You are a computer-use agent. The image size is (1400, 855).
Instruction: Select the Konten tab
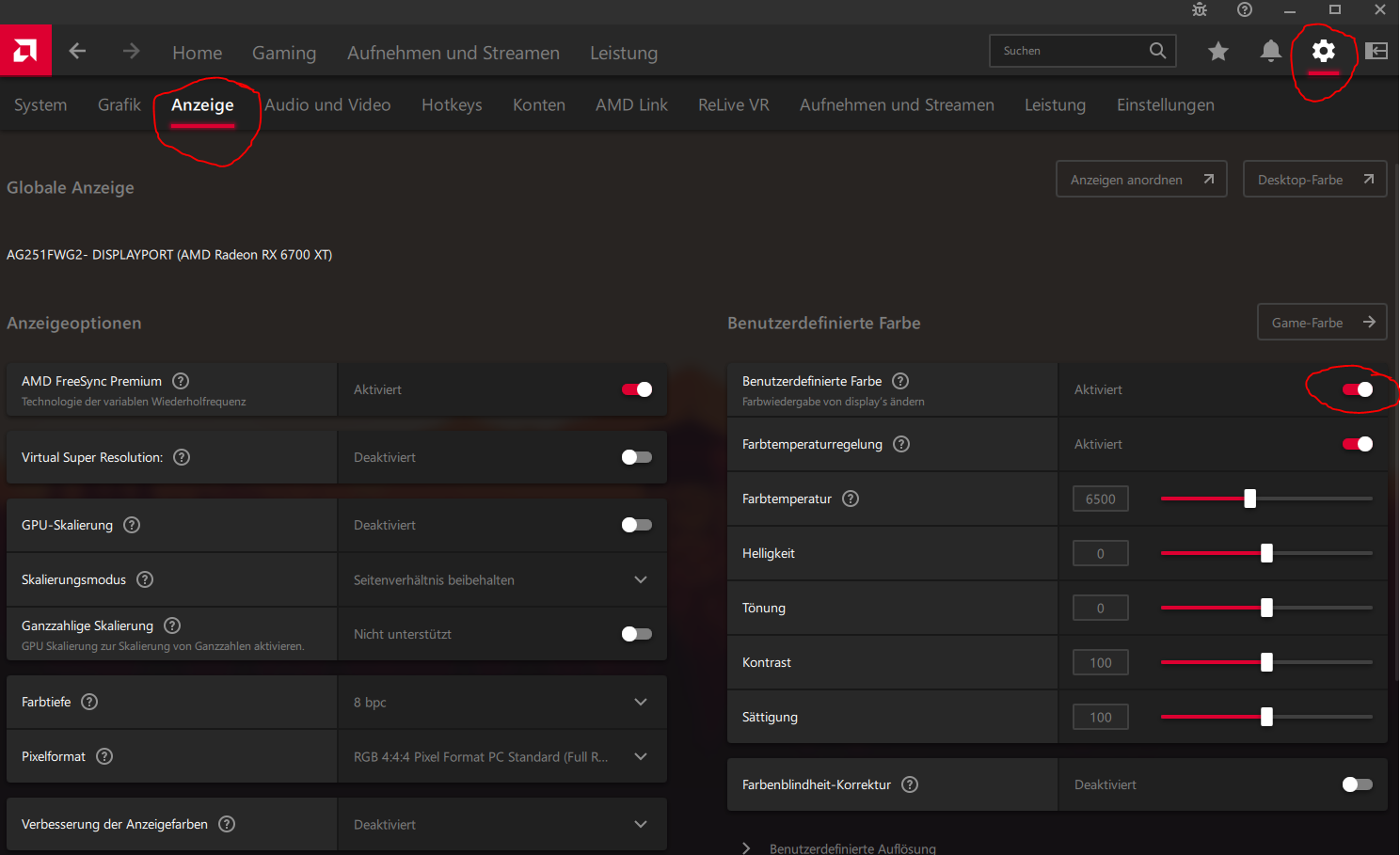[x=539, y=104]
